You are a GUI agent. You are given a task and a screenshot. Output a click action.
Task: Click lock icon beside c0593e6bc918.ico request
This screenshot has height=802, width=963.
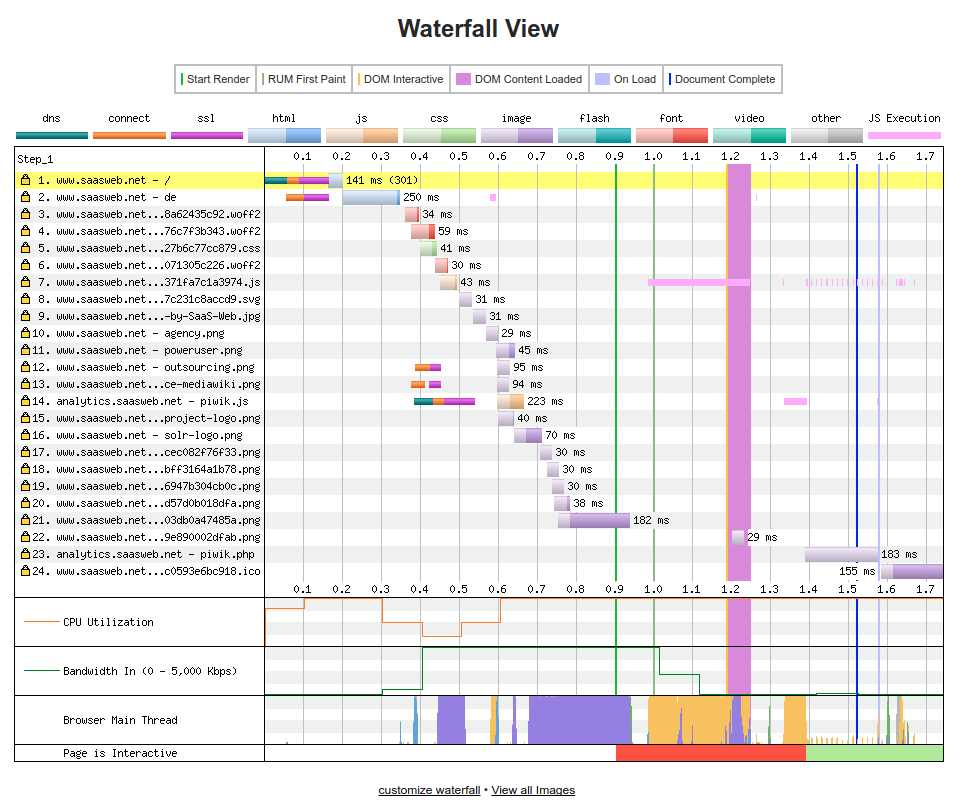tap(25, 571)
